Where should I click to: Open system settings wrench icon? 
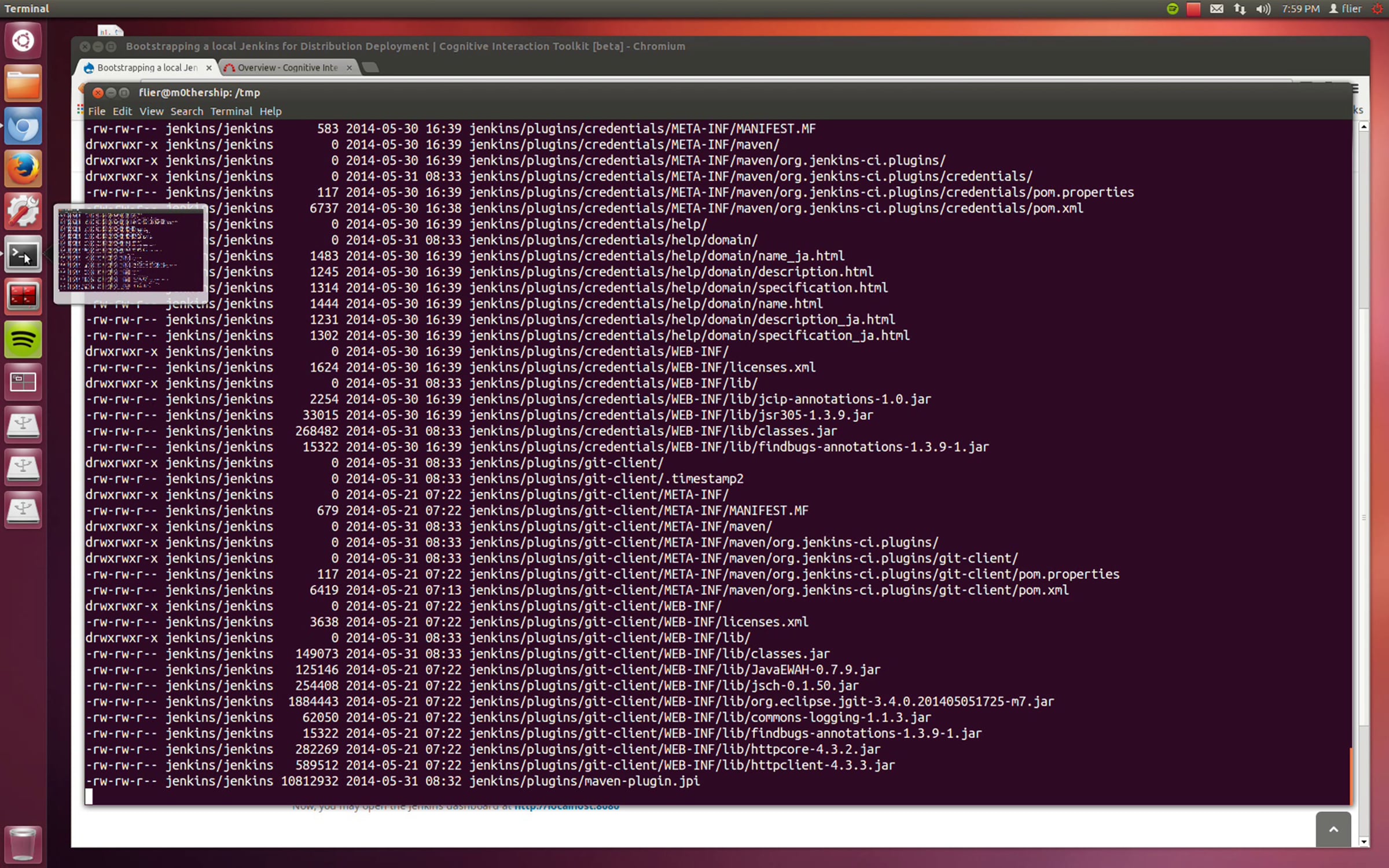tap(23, 212)
